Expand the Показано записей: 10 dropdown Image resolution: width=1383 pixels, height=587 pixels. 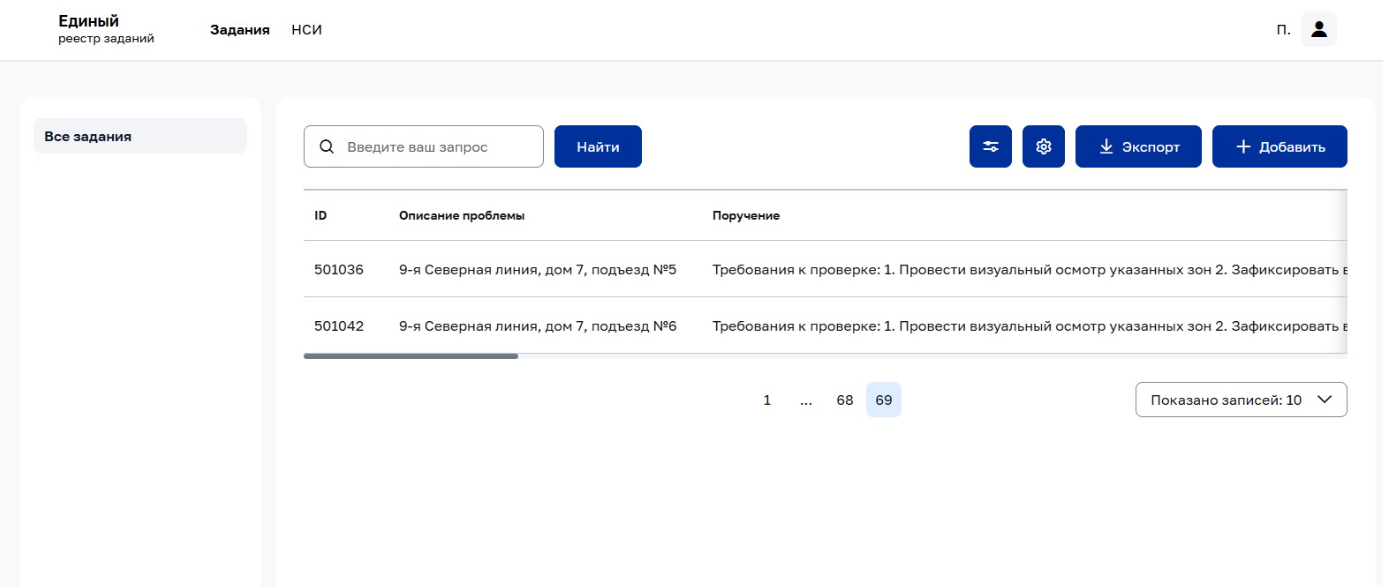pos(1241,399)
